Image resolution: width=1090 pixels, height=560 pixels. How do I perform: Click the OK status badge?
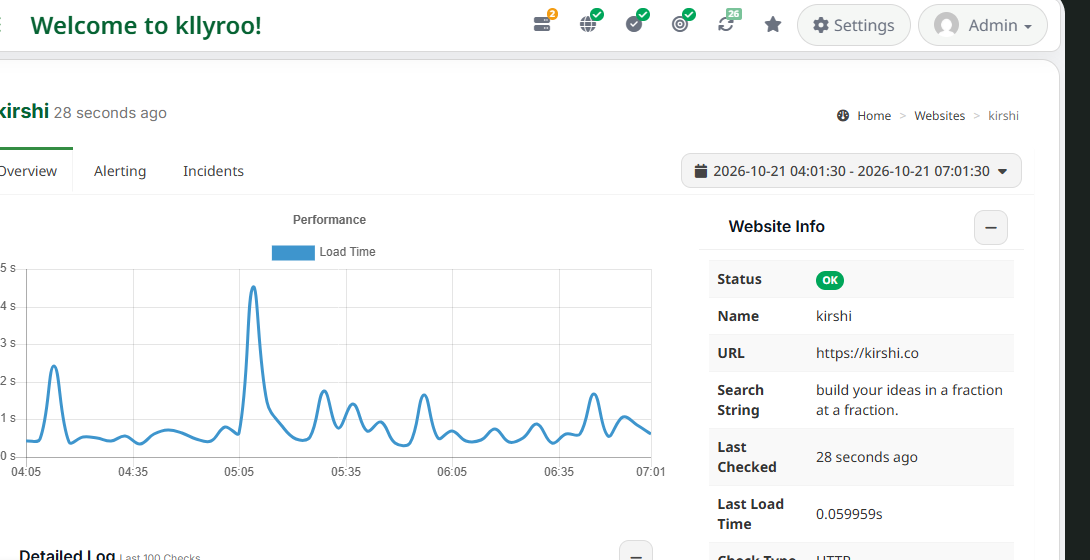pyautogui.click(x=830, y=280)
